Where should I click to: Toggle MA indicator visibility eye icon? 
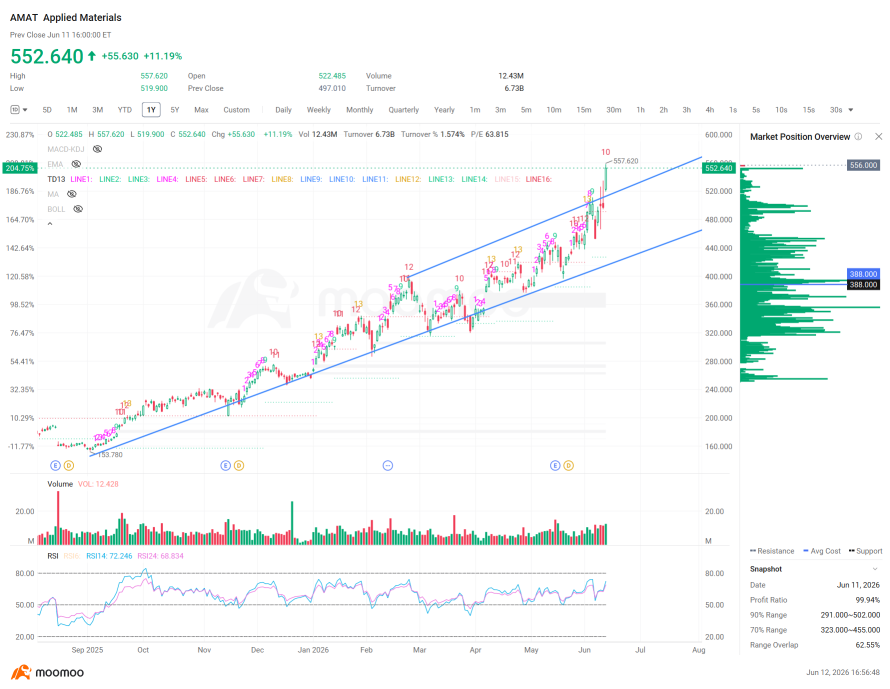(72, 194)
